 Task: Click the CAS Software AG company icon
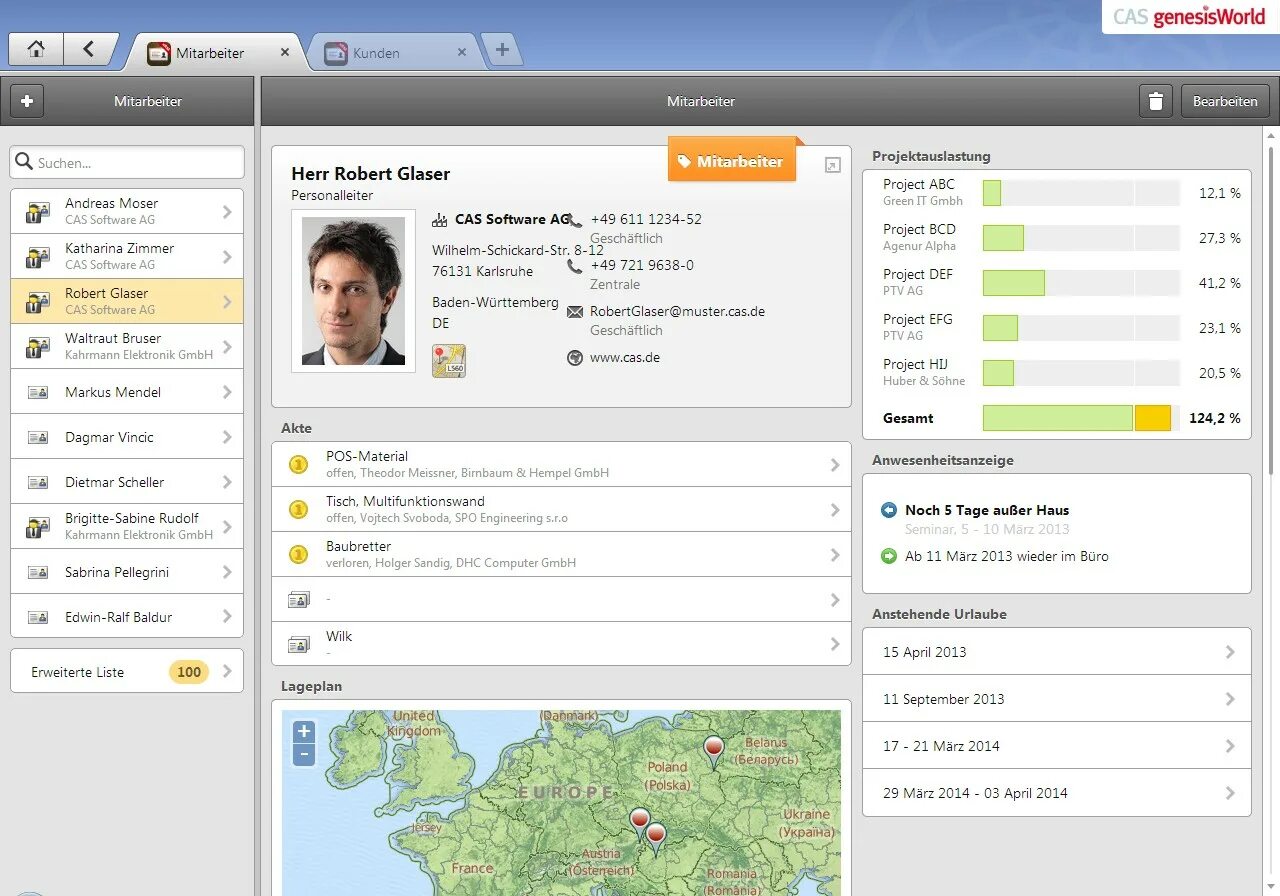pyautogui.click(x=440, y=220)
